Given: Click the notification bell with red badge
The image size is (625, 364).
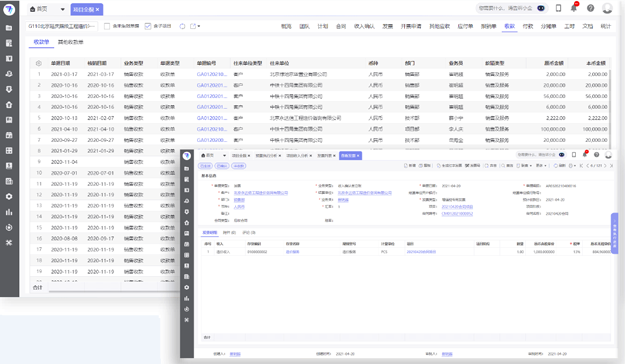Looking at the screenshot, I should (574, 8).
